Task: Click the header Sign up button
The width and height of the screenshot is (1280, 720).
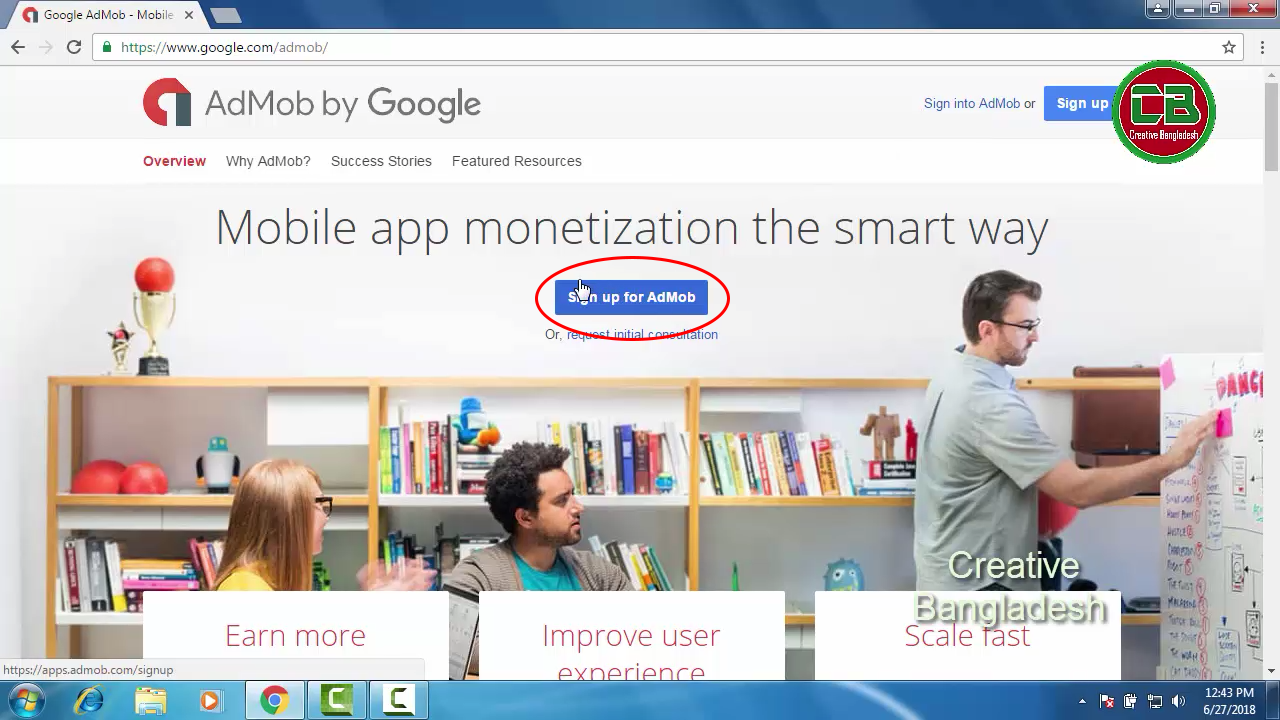Action: 1082,103
